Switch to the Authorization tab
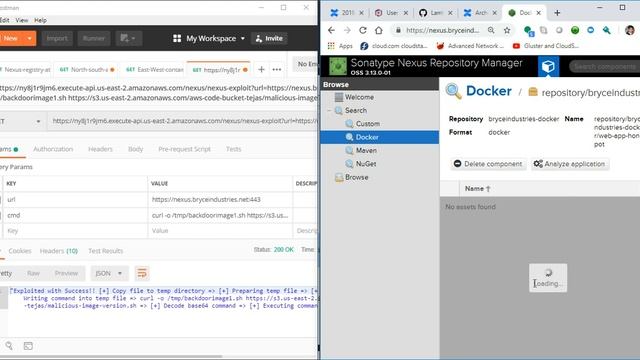The width and height of the screenshot is (640, 360). pyautogui.click(x=53, y=149)
